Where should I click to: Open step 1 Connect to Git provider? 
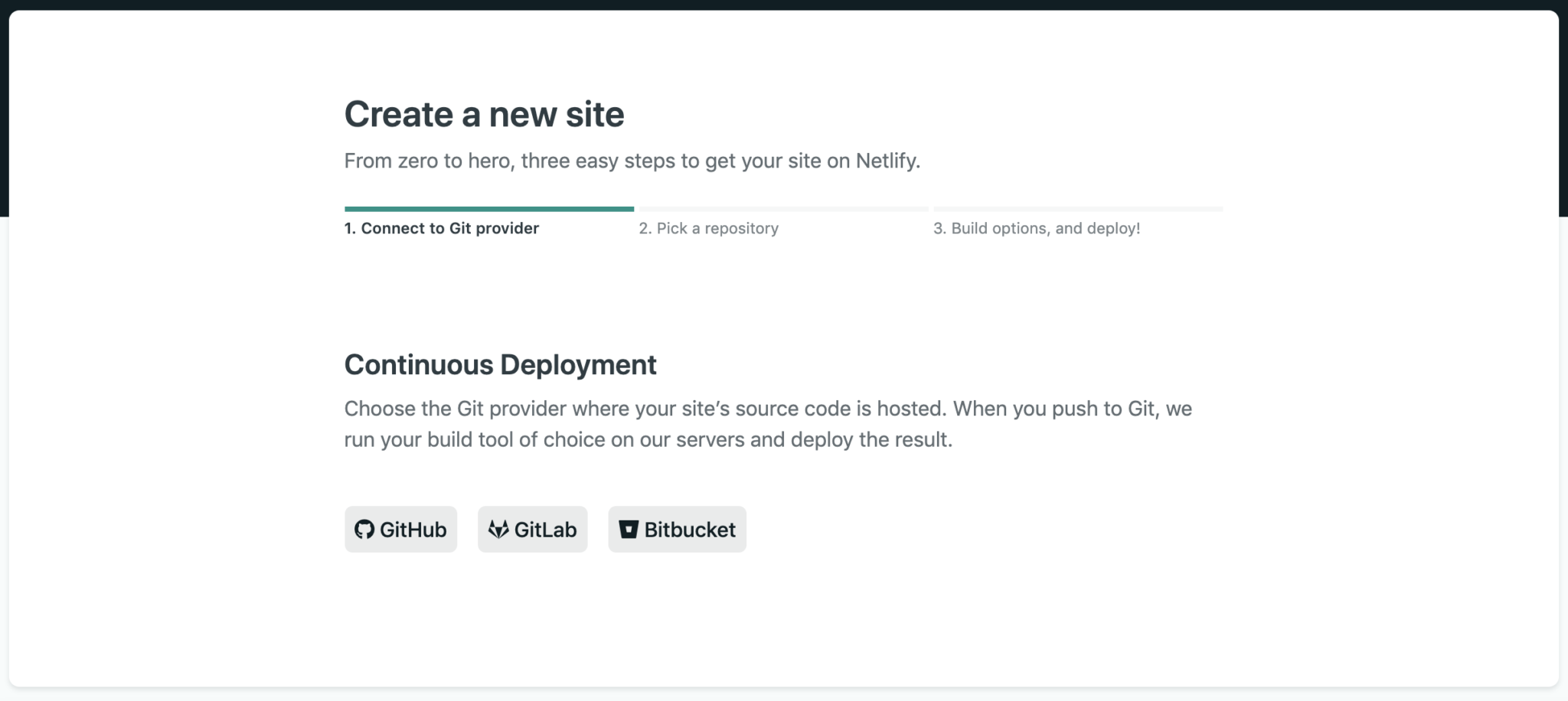point(442,228)
